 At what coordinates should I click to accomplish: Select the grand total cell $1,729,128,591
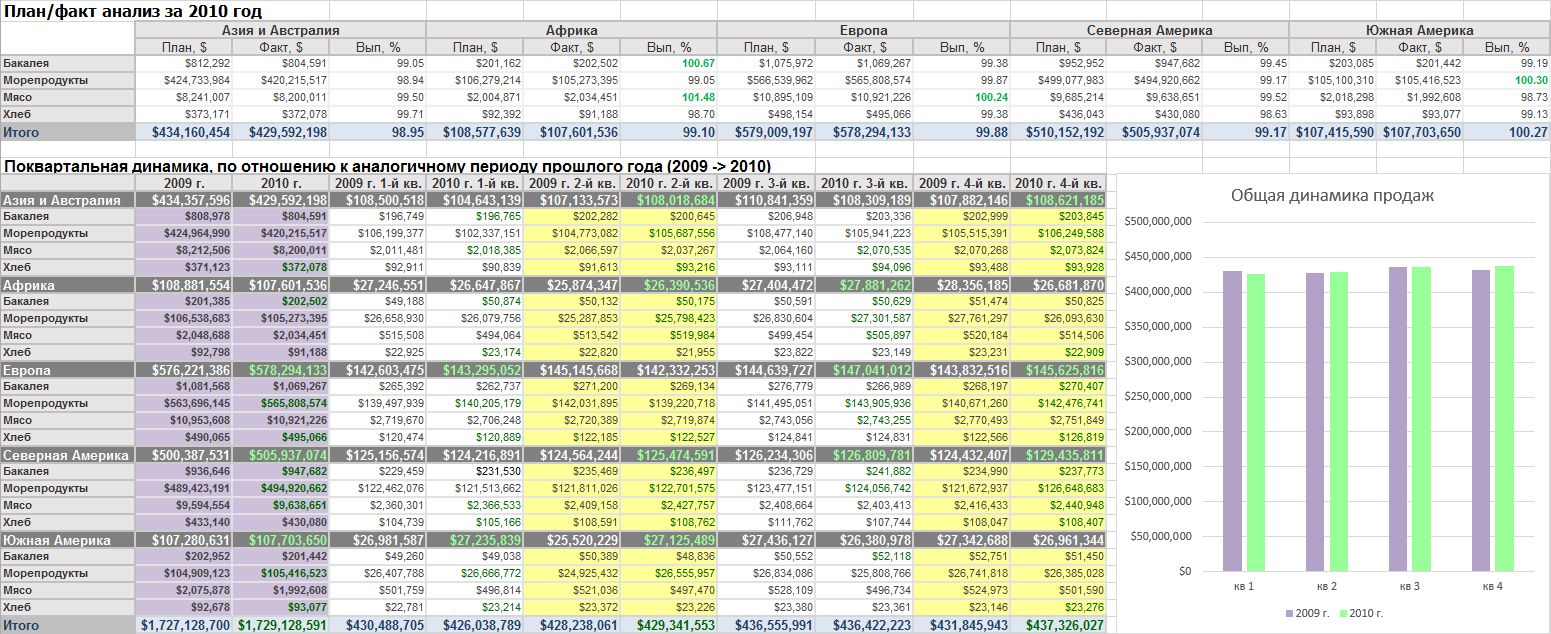coord(281,625)
